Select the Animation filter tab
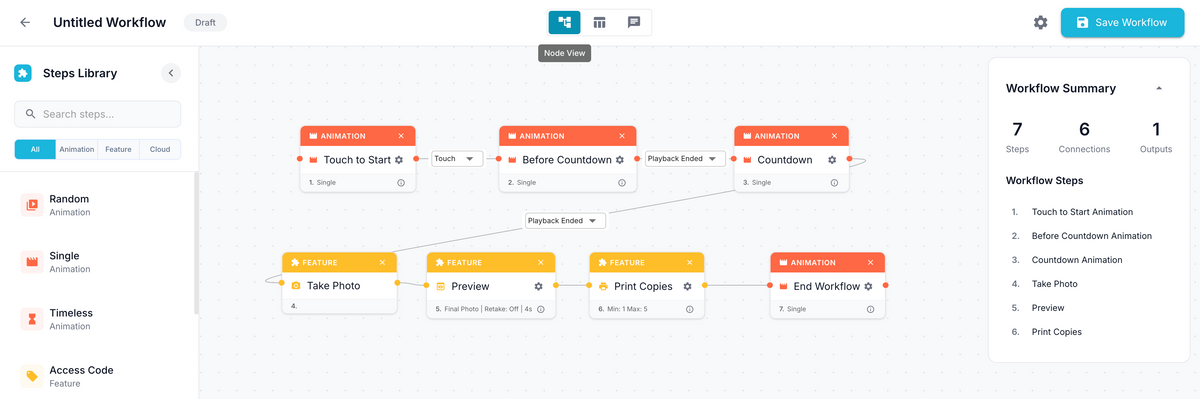Screen dimensions: 1200x399 tap(76, 149)
